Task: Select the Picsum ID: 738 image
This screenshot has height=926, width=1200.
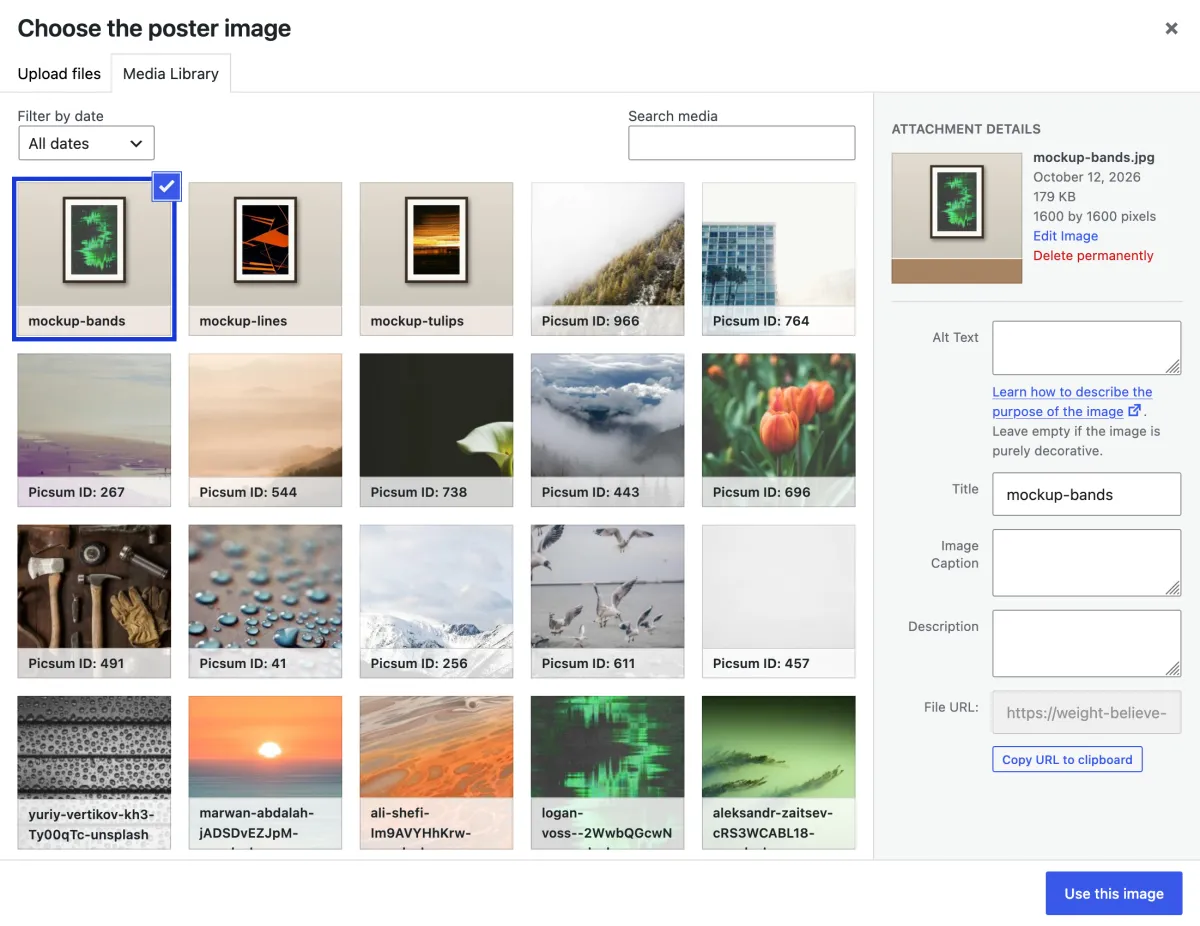Action: click(436, 430)
